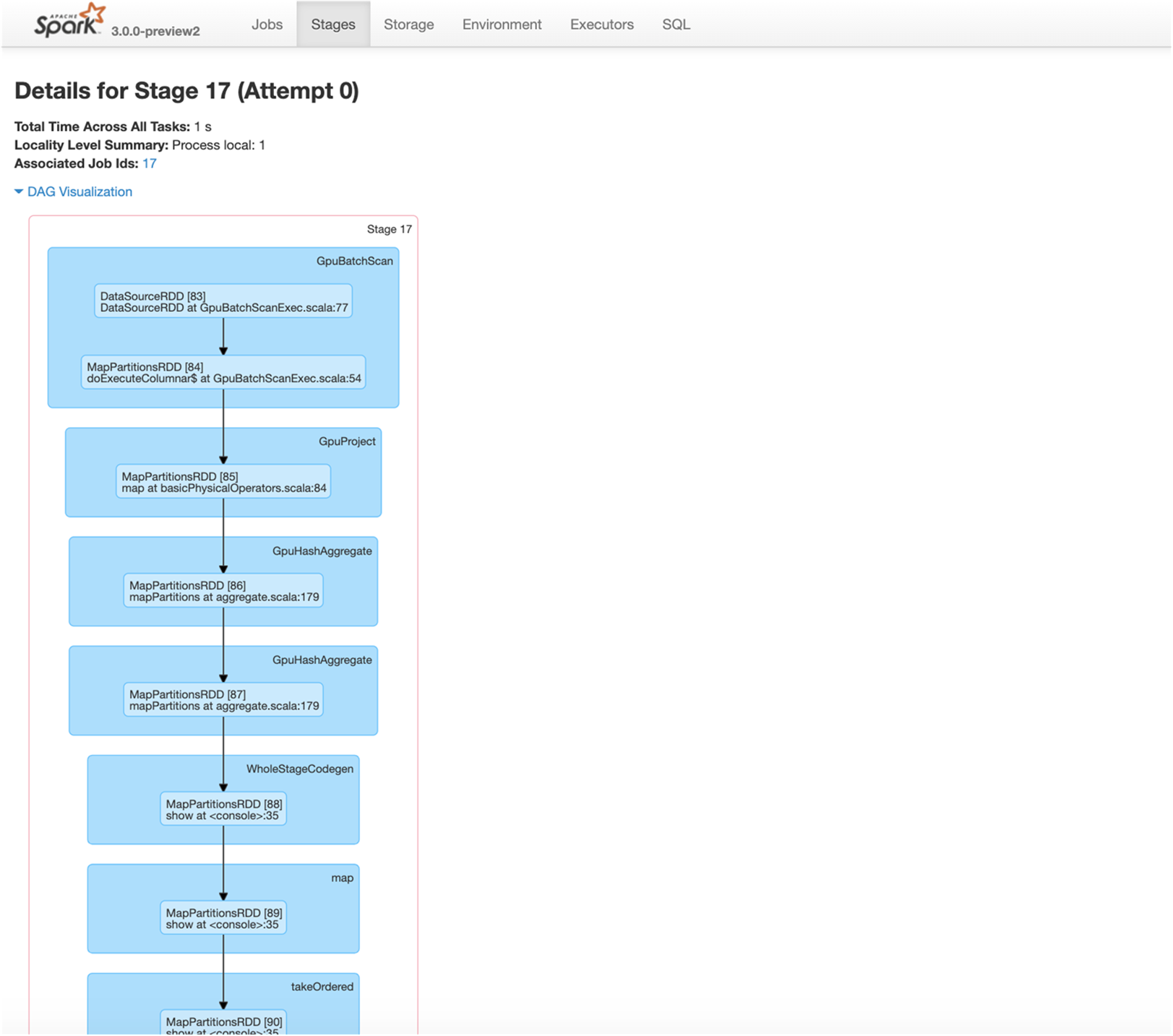Image resolution: width=1173 pixels, height=1036 pixels.
Task: Click the 3.0.0-preview2 version label
Action: (155, 31)
